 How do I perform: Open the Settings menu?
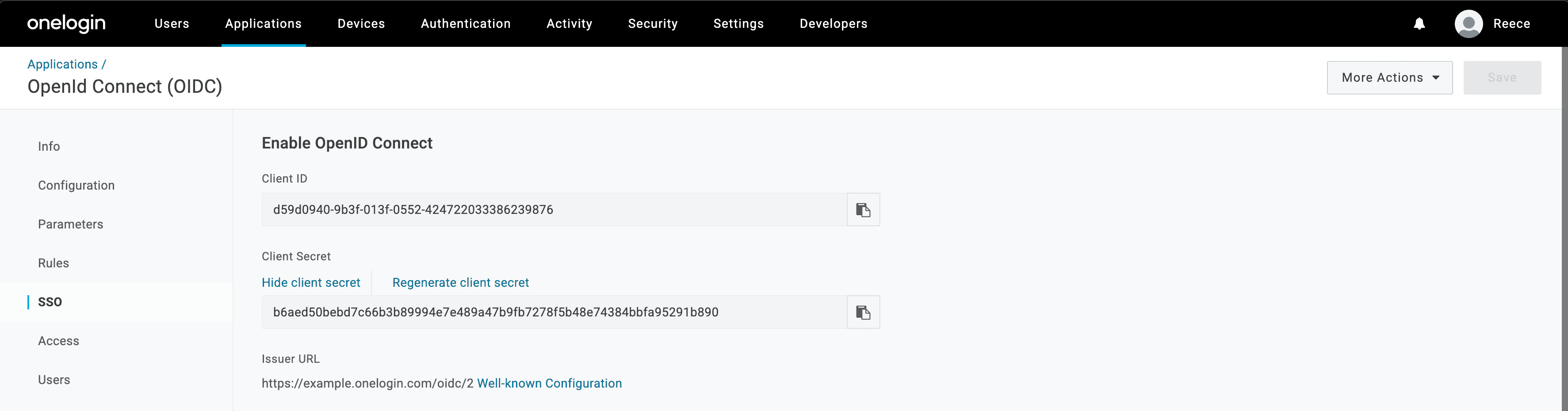click(738, 24)
